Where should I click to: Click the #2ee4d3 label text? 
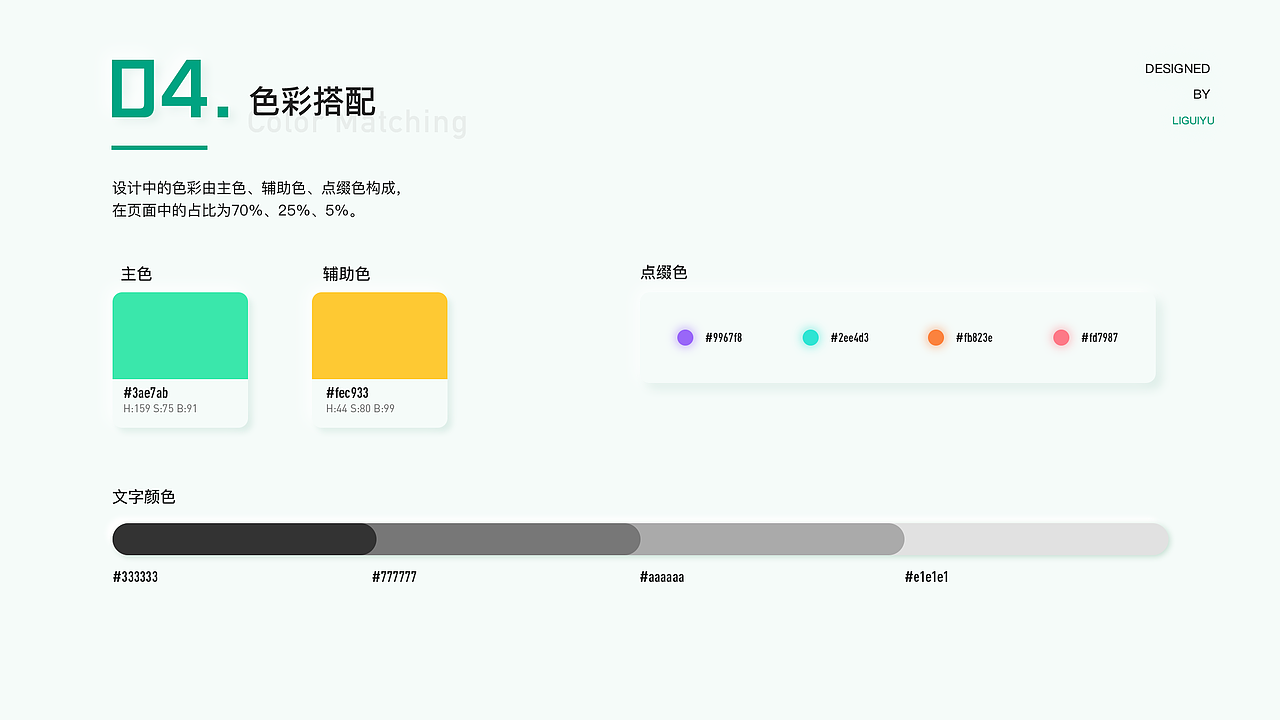850,338
